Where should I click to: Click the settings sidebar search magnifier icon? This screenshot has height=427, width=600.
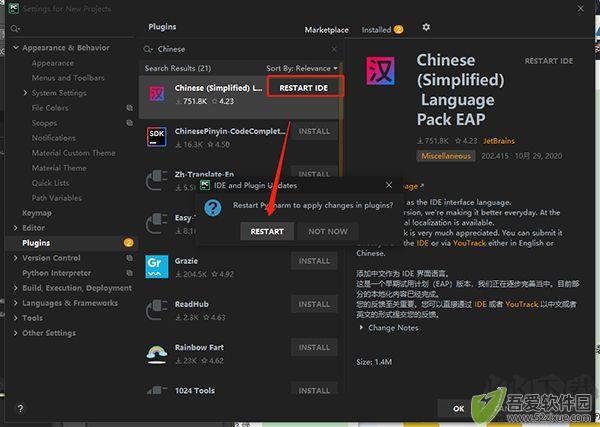(15, 29)
